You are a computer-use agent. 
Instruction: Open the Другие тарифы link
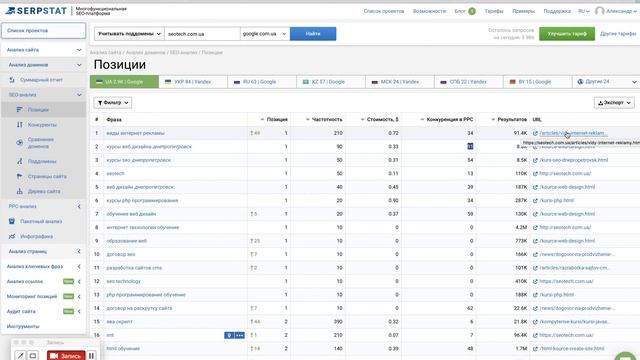pyautogui.click(x=618, y=34)
